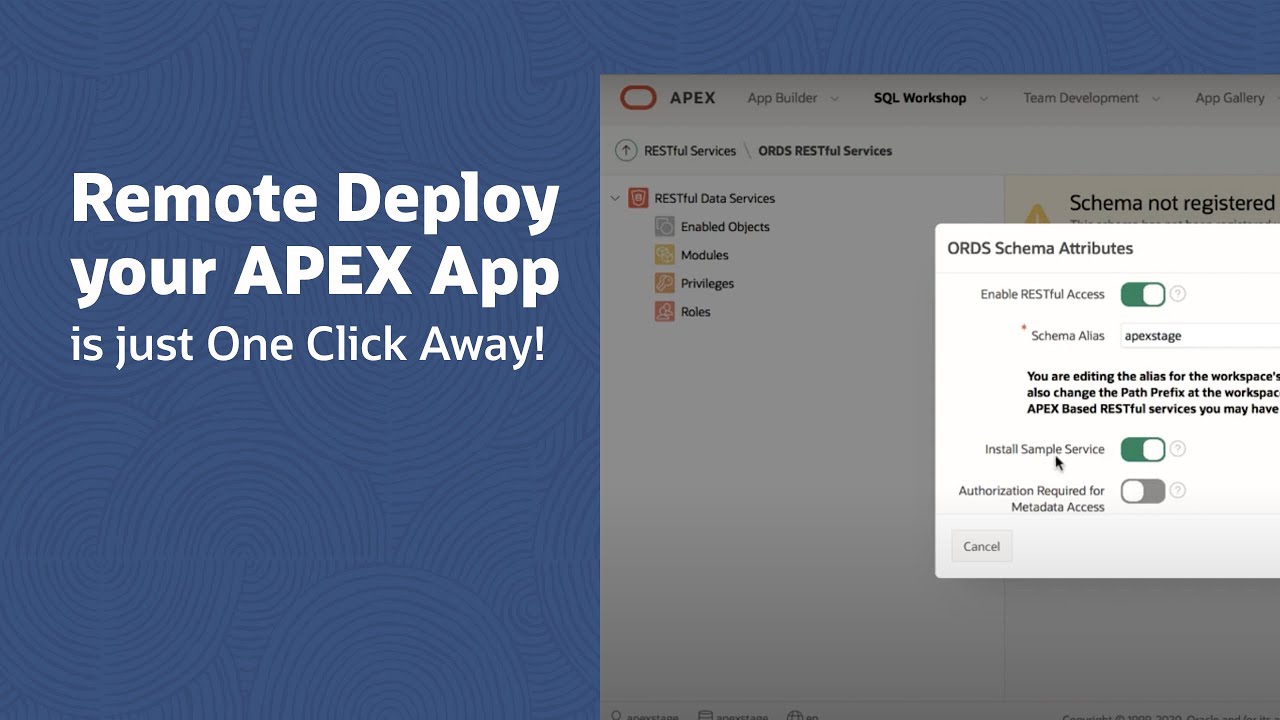Open the SQL Workshop menu

pyautogui.click(x=920, y=98)
